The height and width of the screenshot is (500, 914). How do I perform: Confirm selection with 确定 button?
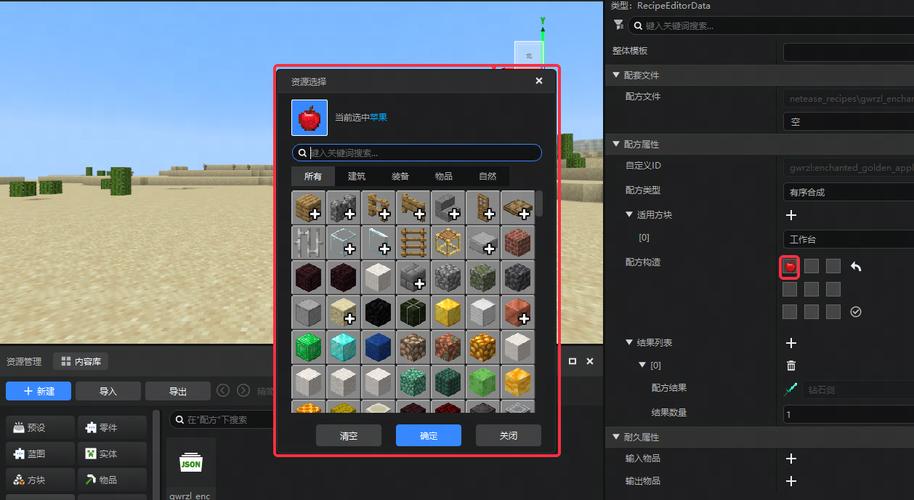click(428, 435)
